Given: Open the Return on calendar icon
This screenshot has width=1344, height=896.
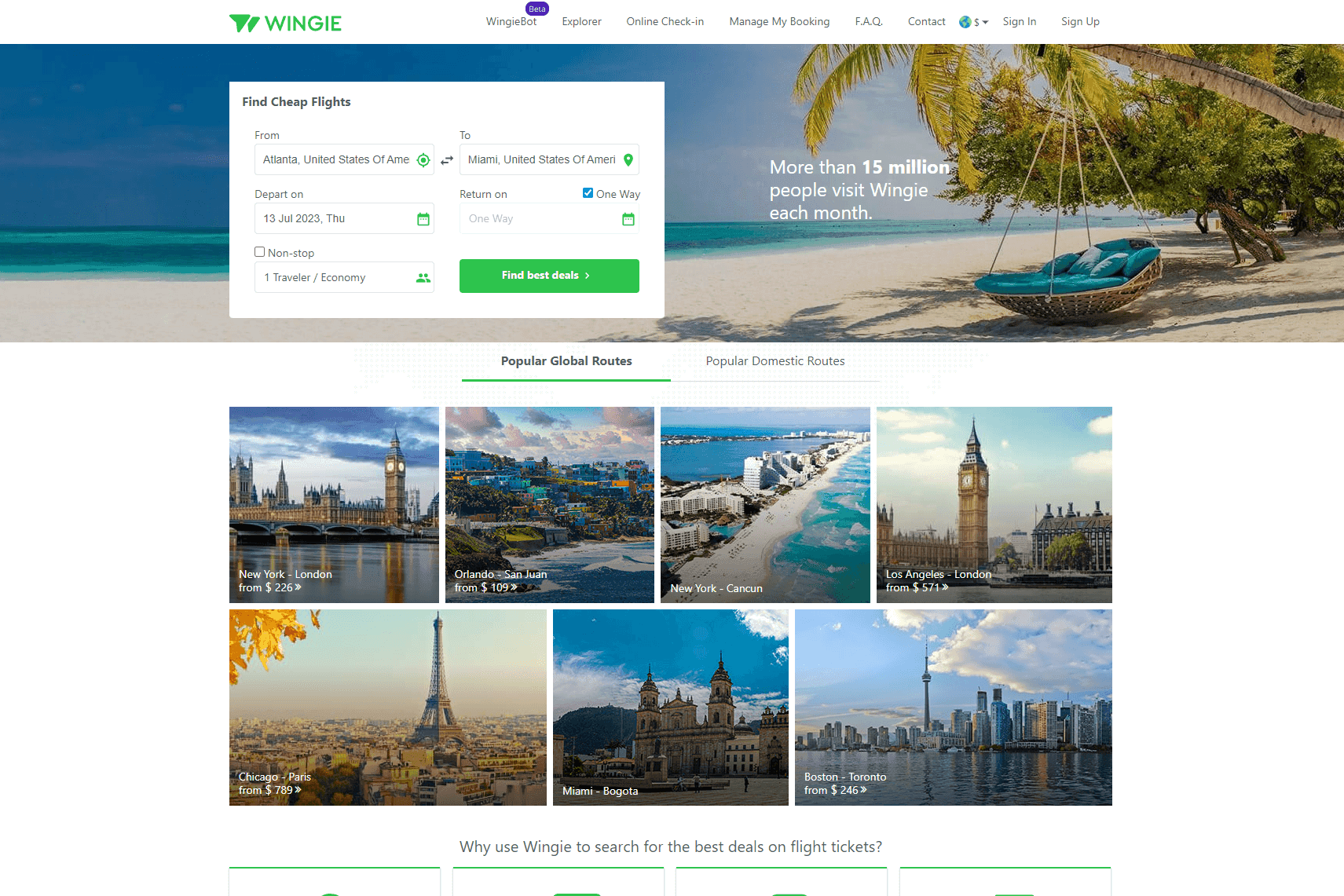Looking at the screenshot, I should [628, 219].
